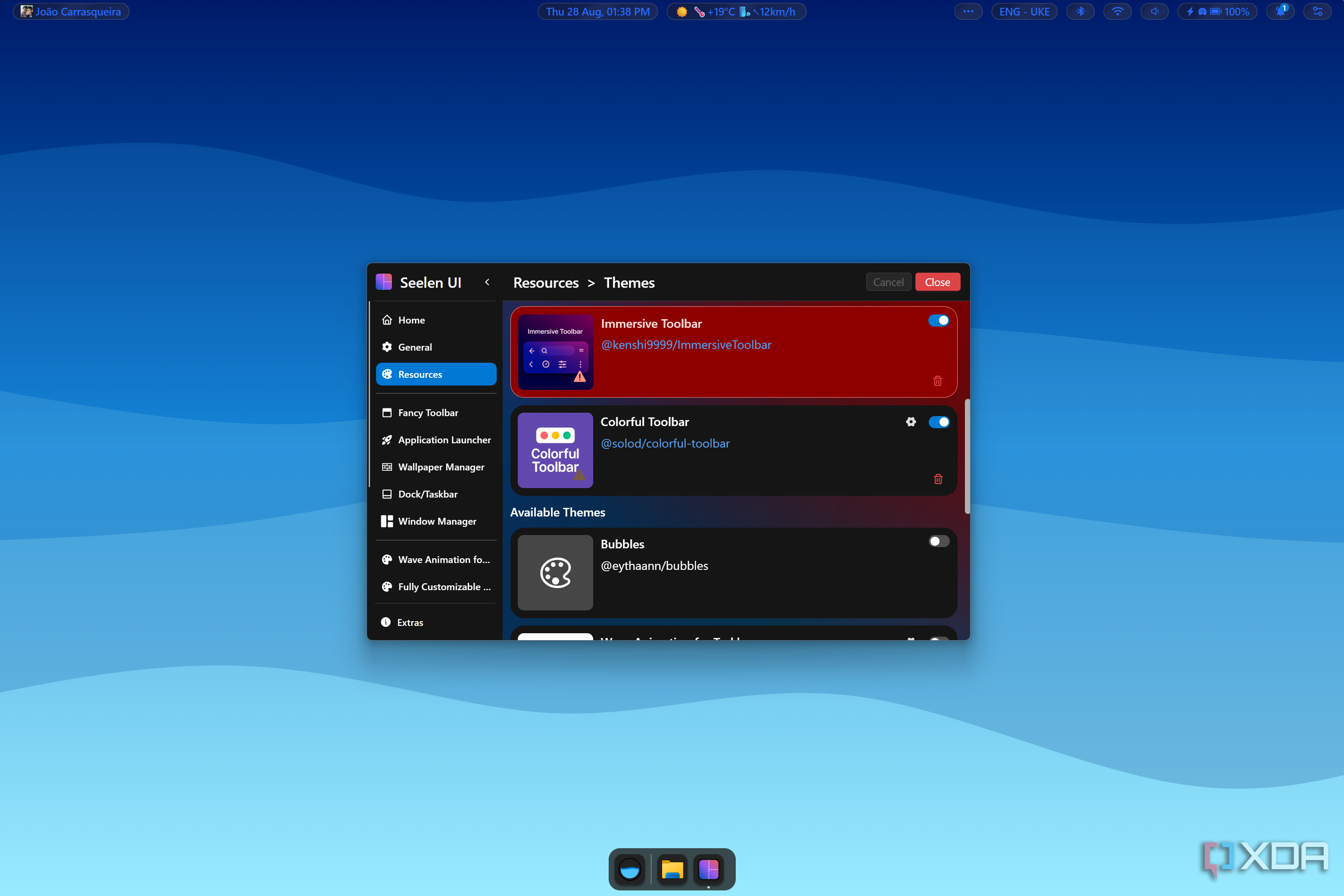Open Wi-Fi network menu in top bar
The image size is (1344, 896).
pos(1117,12)
